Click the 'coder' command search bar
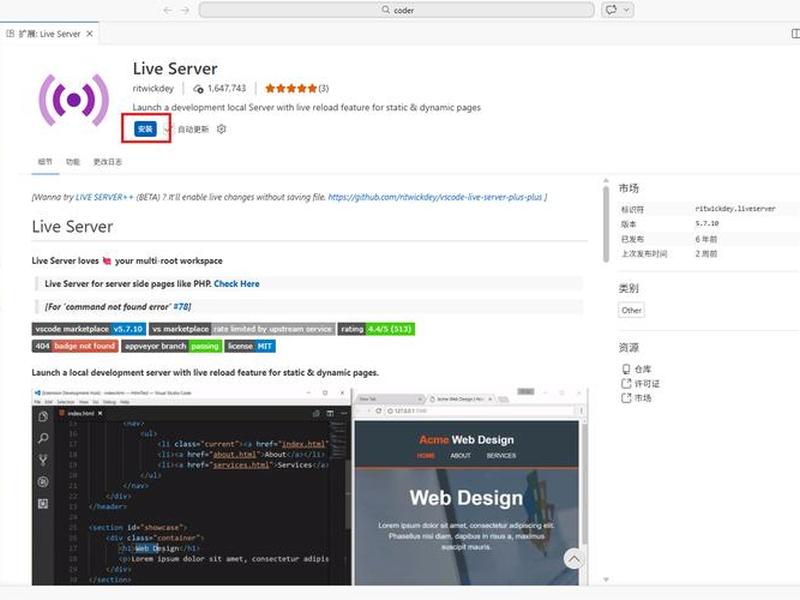The height and width of the screenshot is (600, 800). click(396, 10)
